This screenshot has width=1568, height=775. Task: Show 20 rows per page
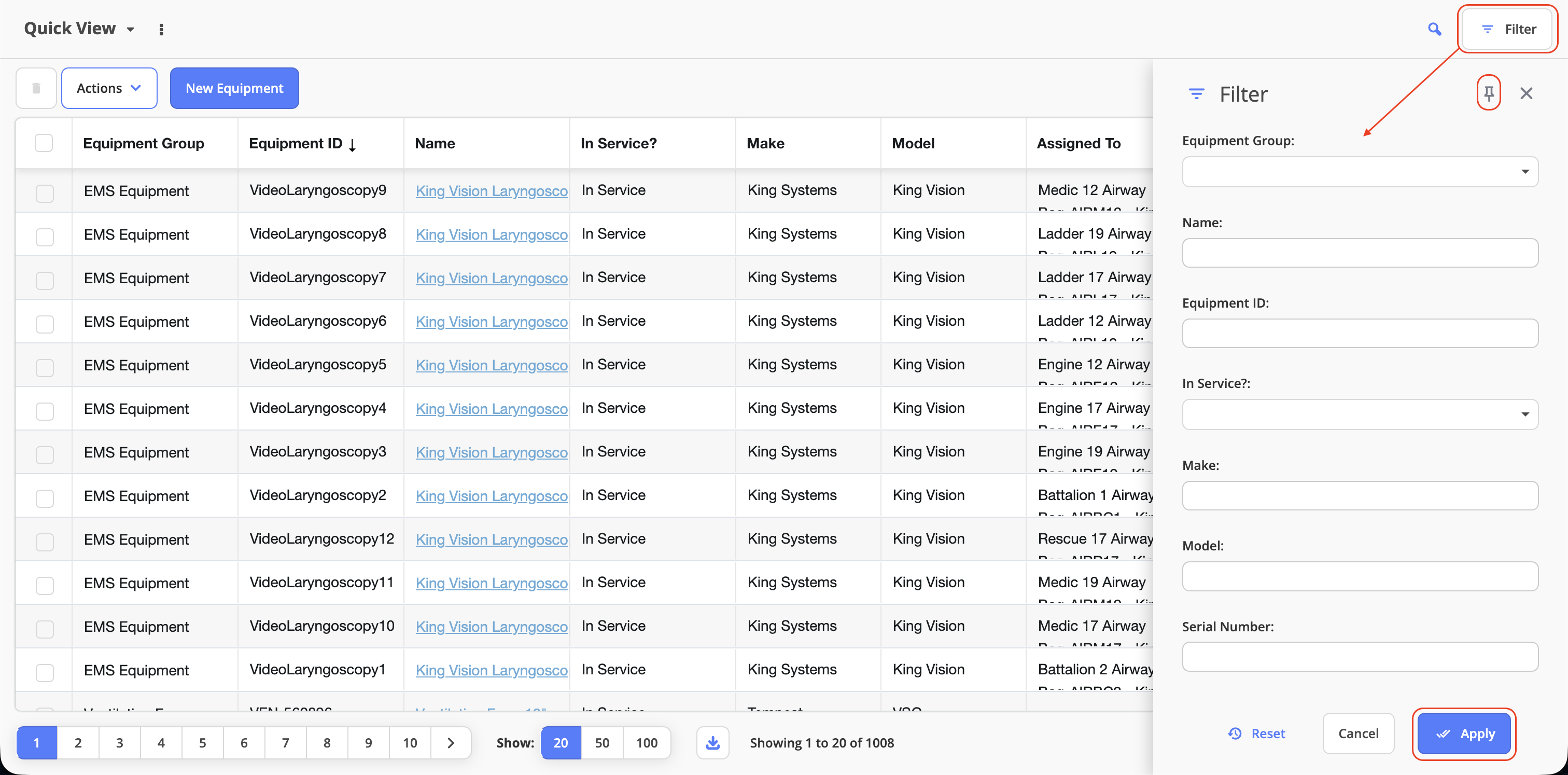tap(561, 743)
